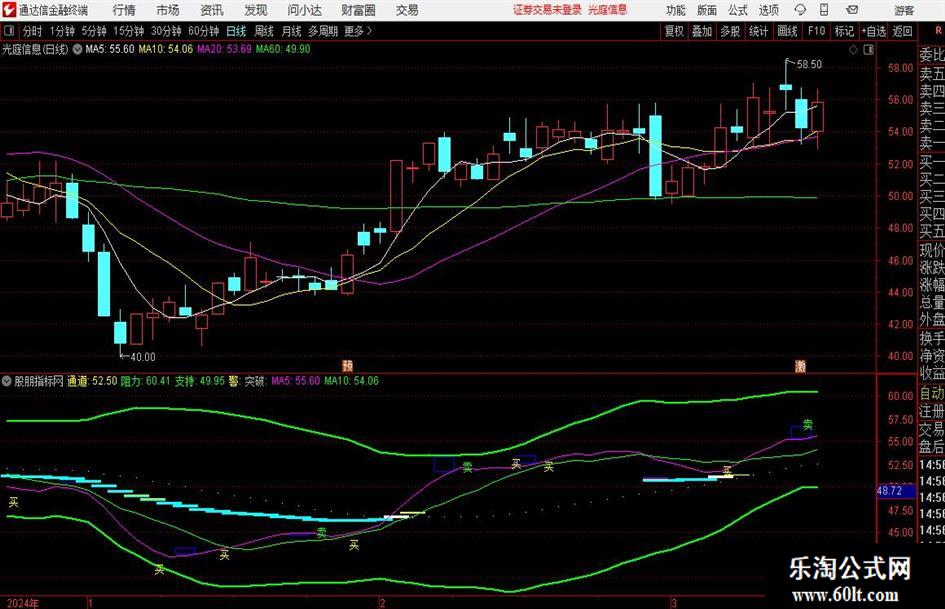Open the 功能 menu
This screenshot has height=609, width=945.
pyautogui.click(x=676, y=10)
